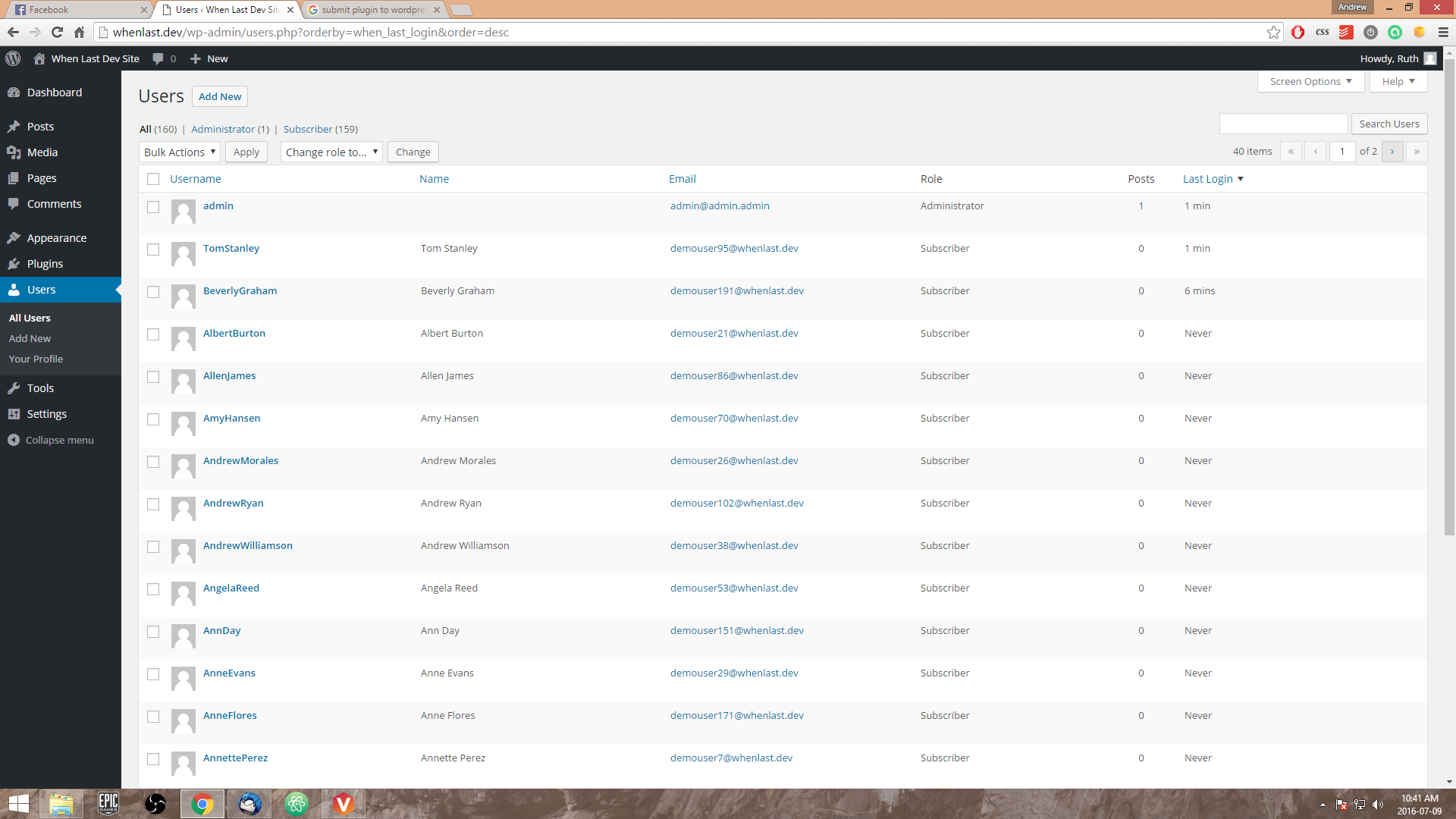Open the Subscriber filter tab
The height and width of the screenshot is (819, 1456).
coord(320,129)
